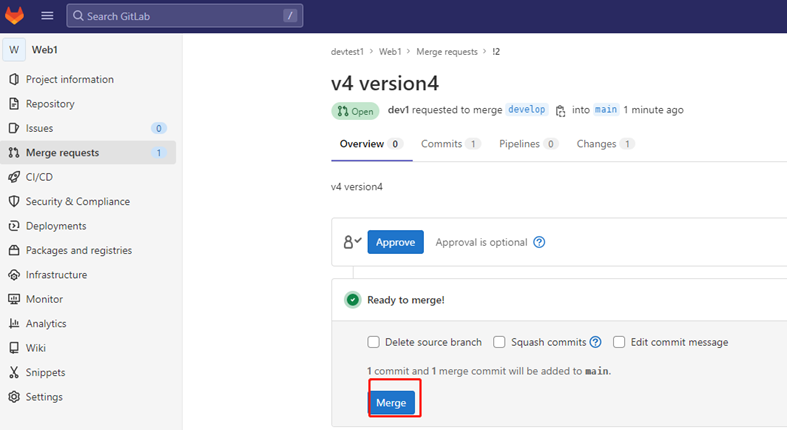Click the Web1 project name in sidebar
The image size is (787, 430).
tap(45, 50)
